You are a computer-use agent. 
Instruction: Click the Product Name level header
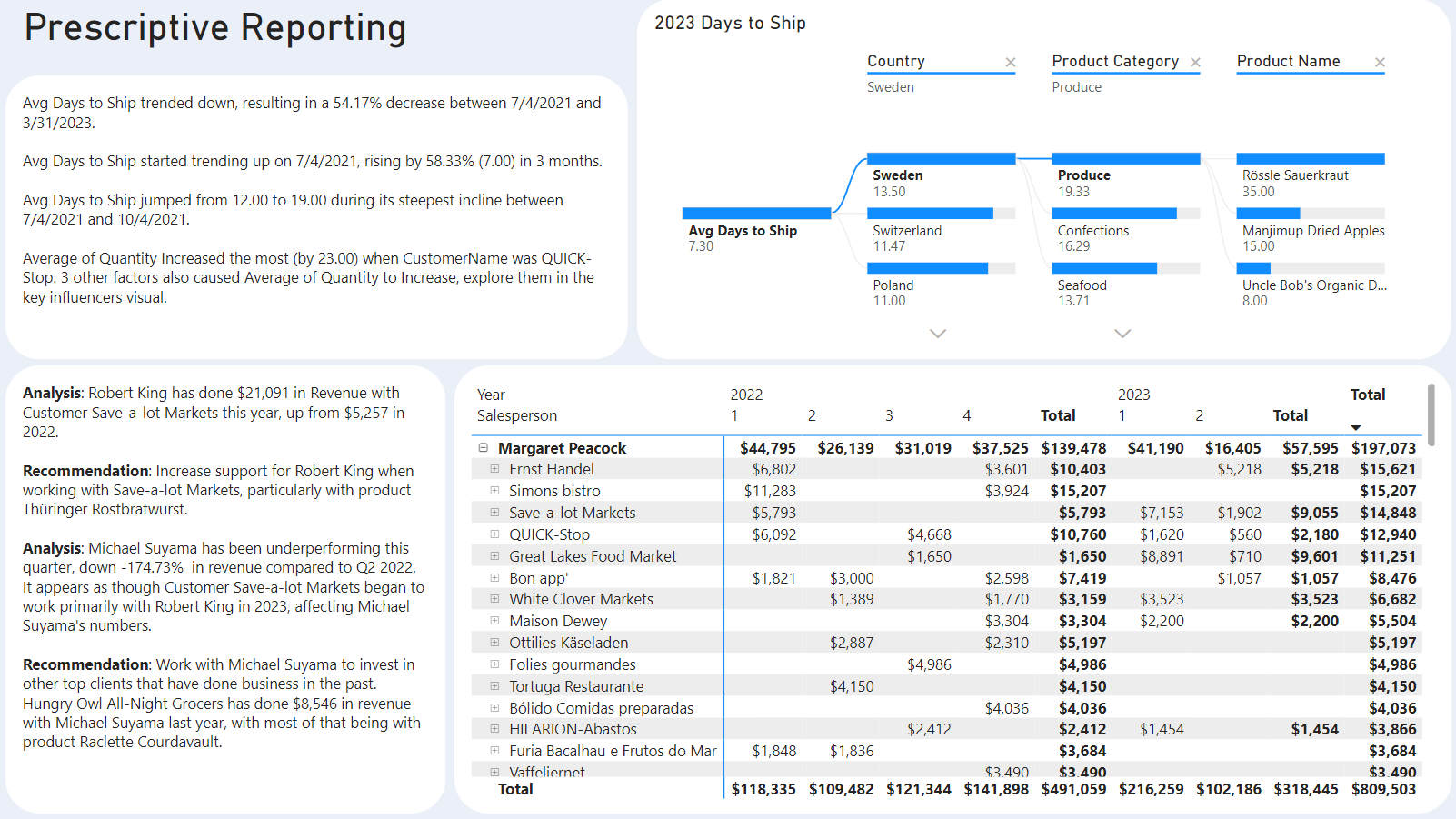click(x=1288, y=61)
